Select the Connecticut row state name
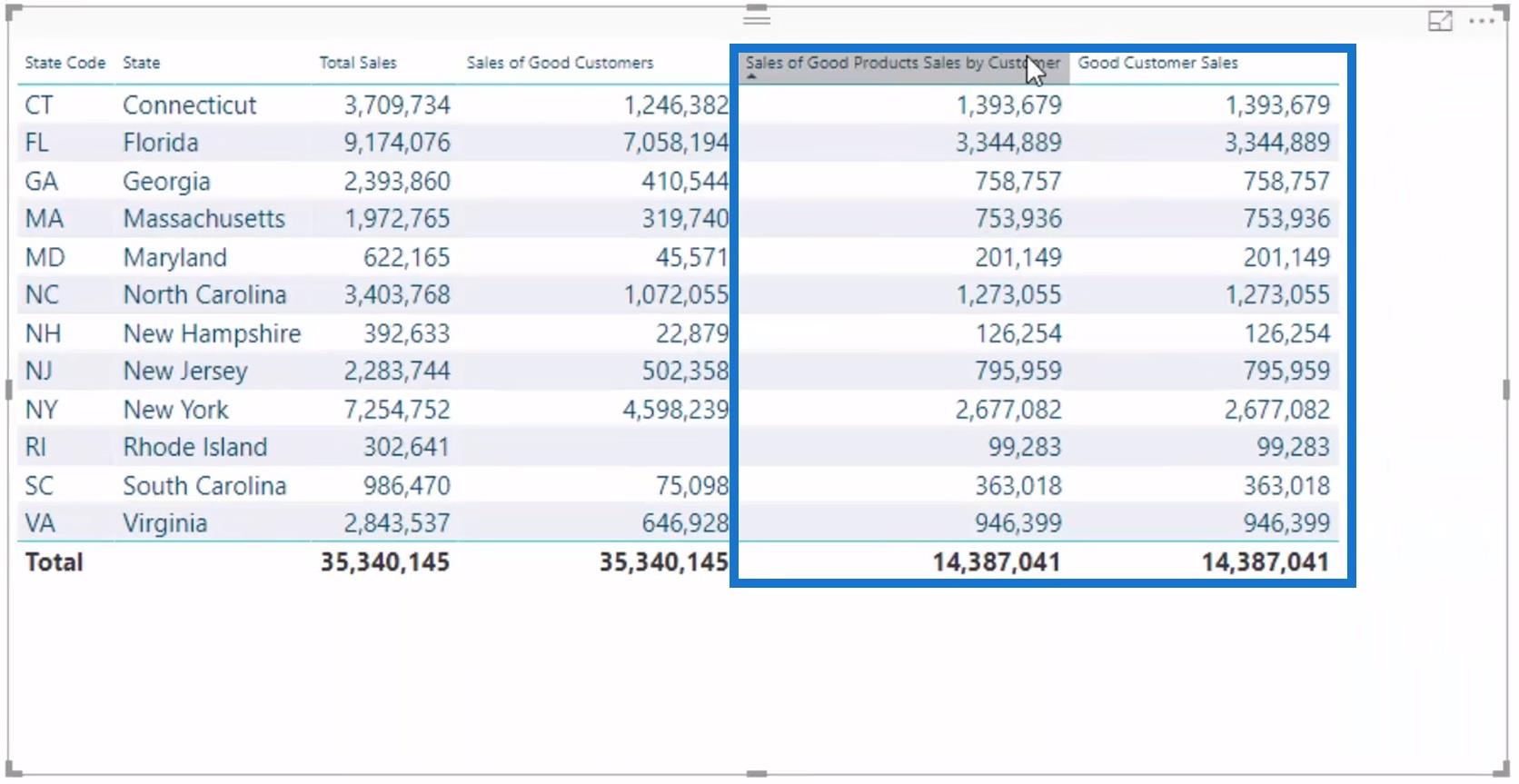Screen dimensions: 1519x784 (190, 105)
